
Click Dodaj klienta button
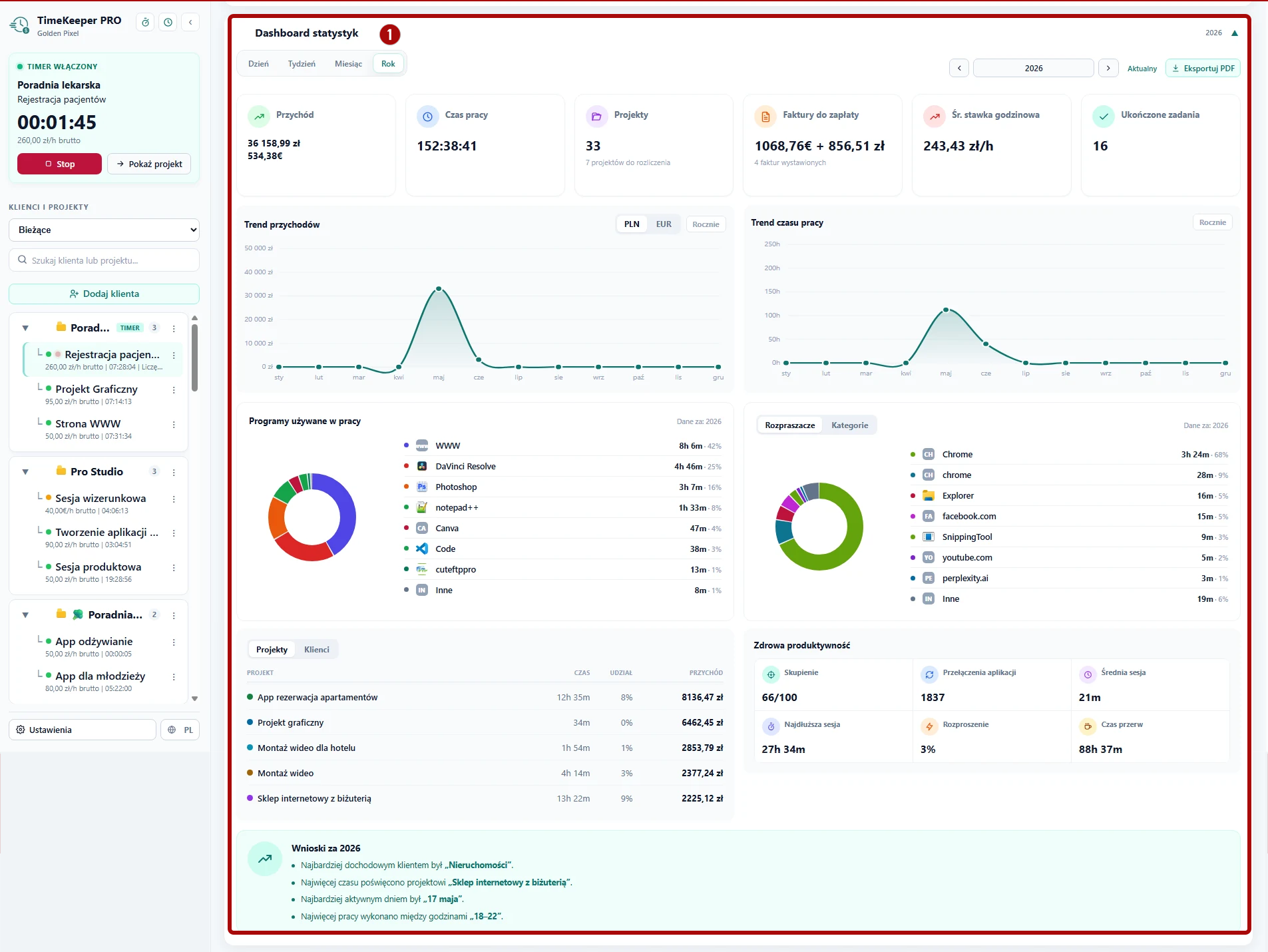(104, 294)
